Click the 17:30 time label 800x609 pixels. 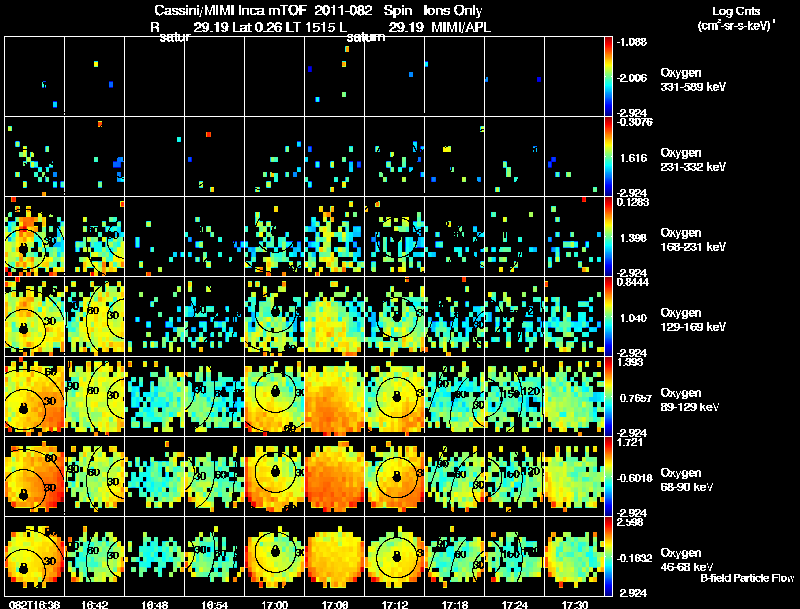click(574, 604)
